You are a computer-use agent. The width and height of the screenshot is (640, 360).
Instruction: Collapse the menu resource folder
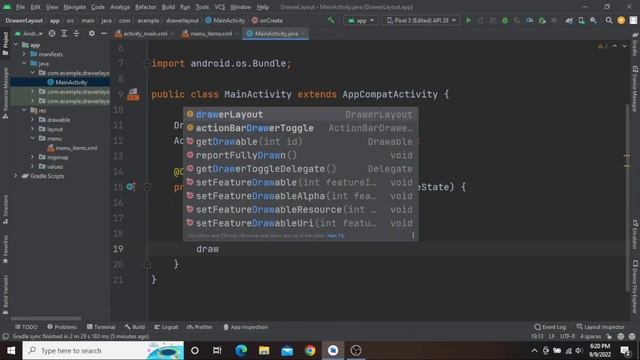pos(33,138)
